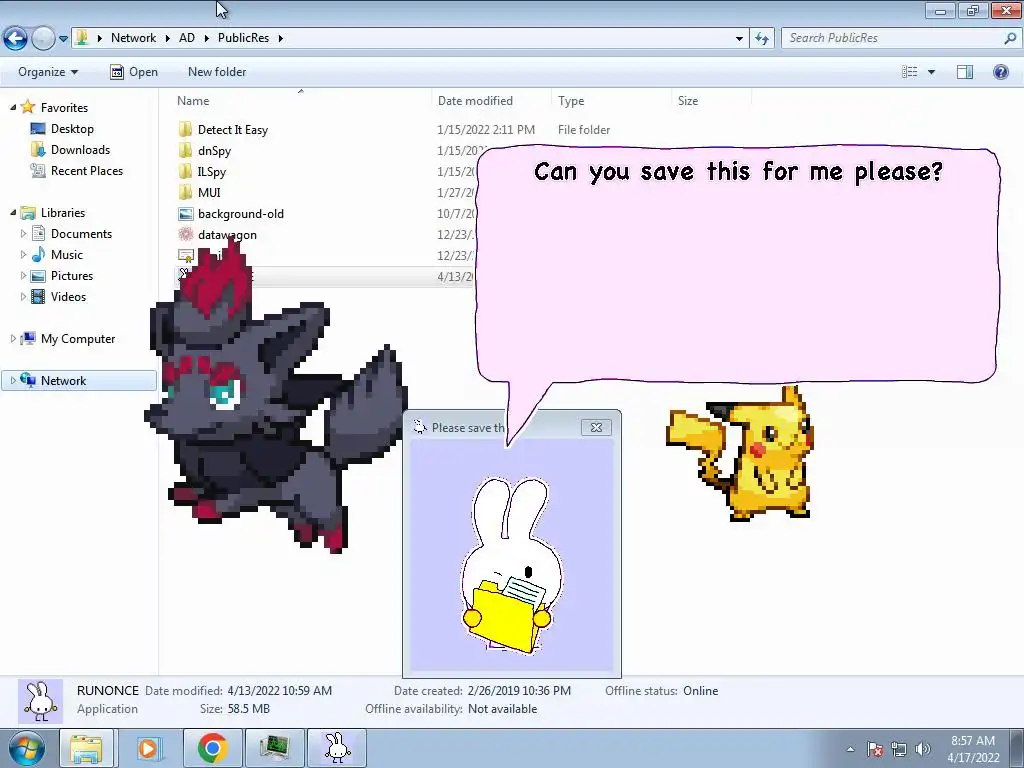The width and height of the screenshot is (1024, 768).
Task: Open the Windows Start menu
Action: (x=27, y=748)
